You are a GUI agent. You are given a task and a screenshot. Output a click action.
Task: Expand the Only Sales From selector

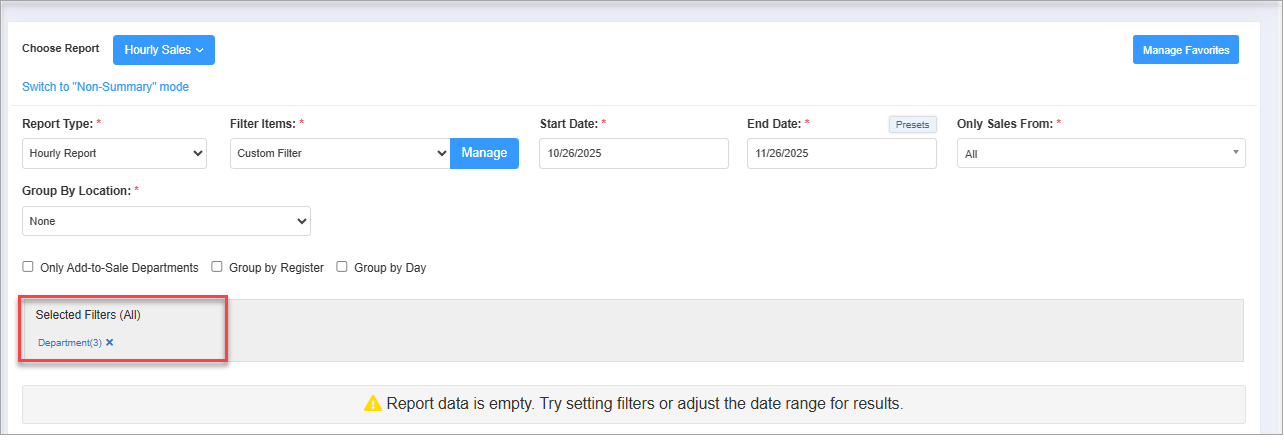(1100, 154)
